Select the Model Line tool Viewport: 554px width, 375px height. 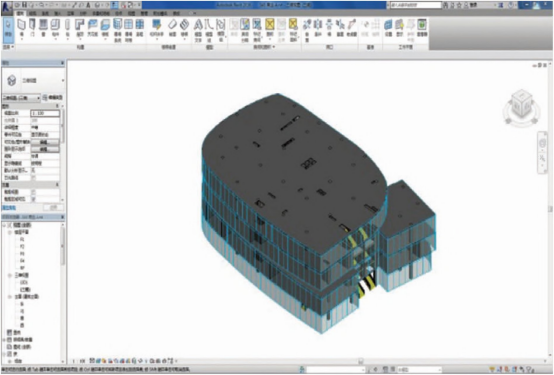pos(209,30)
